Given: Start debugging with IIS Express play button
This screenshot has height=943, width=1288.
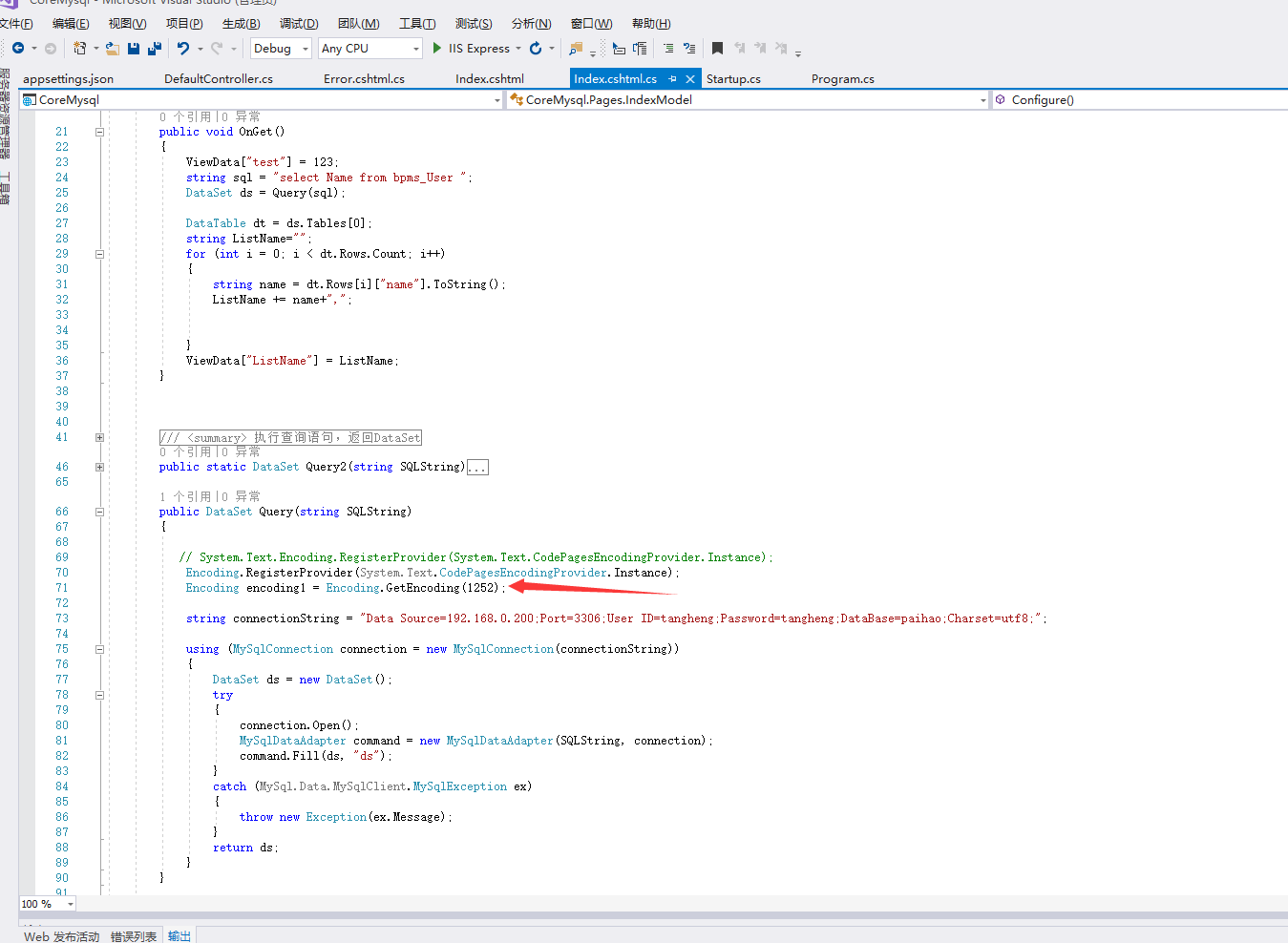Looking at the screenshot, I should [437, 49].
